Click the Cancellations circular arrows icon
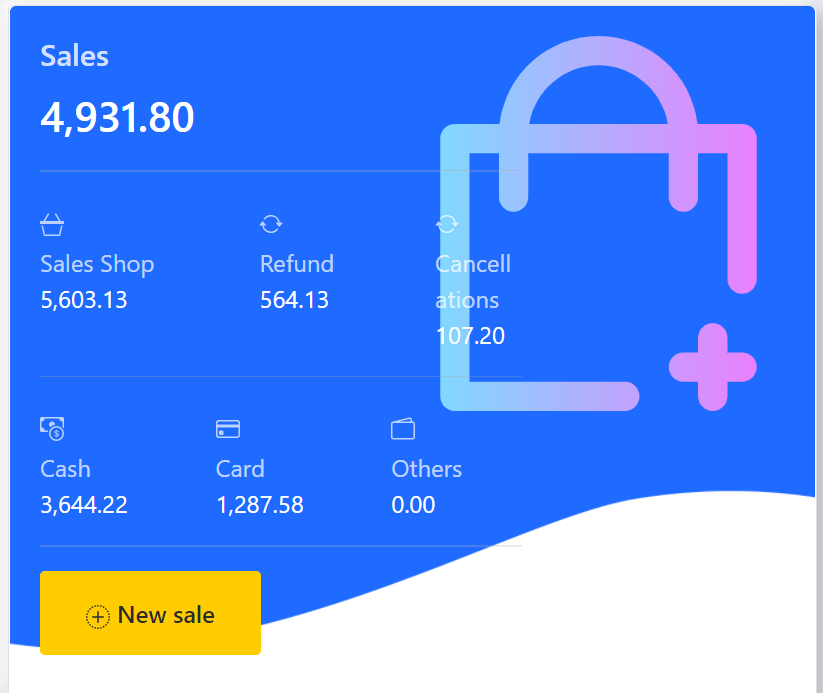 447,224
